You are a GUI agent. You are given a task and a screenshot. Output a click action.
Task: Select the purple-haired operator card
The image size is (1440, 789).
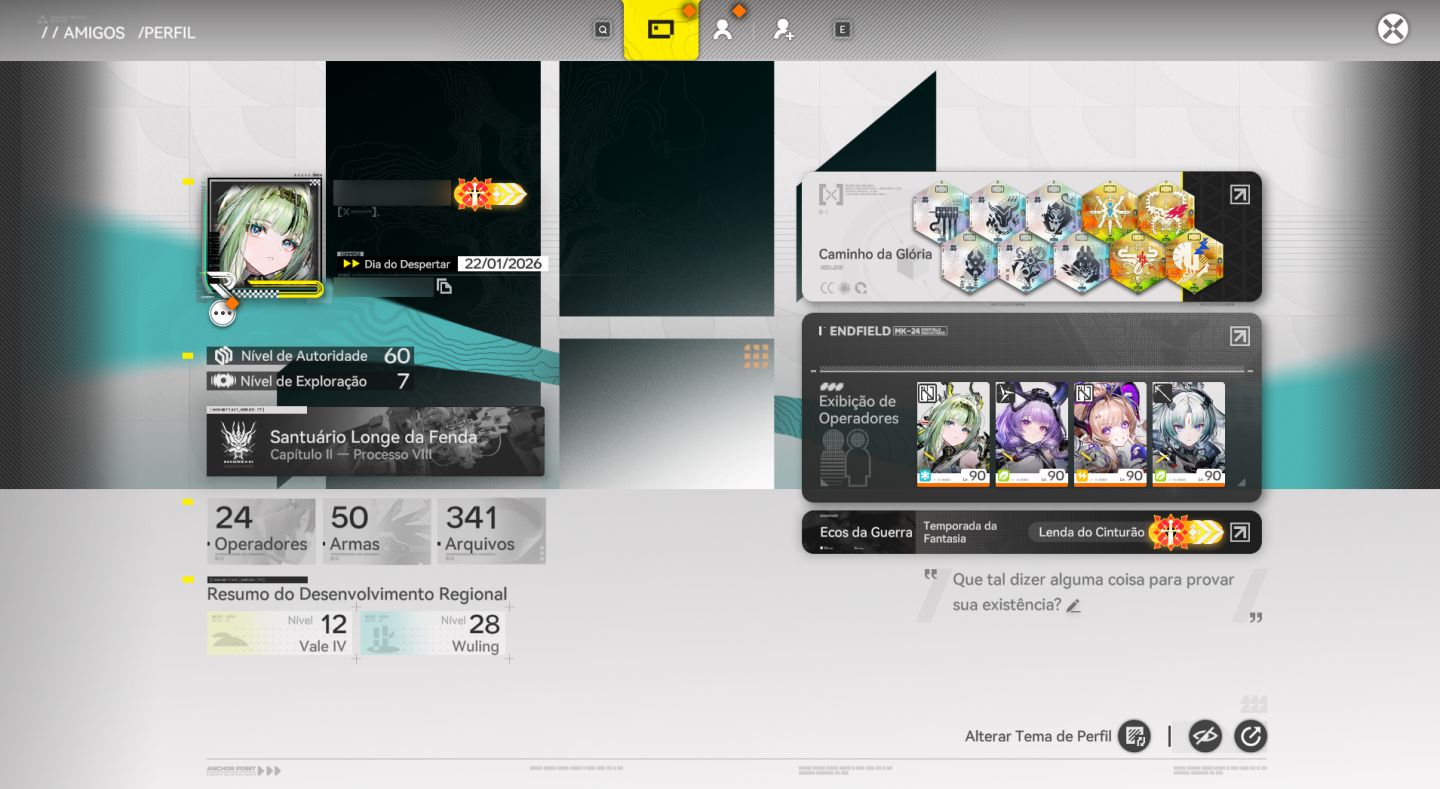point(1032,434)
